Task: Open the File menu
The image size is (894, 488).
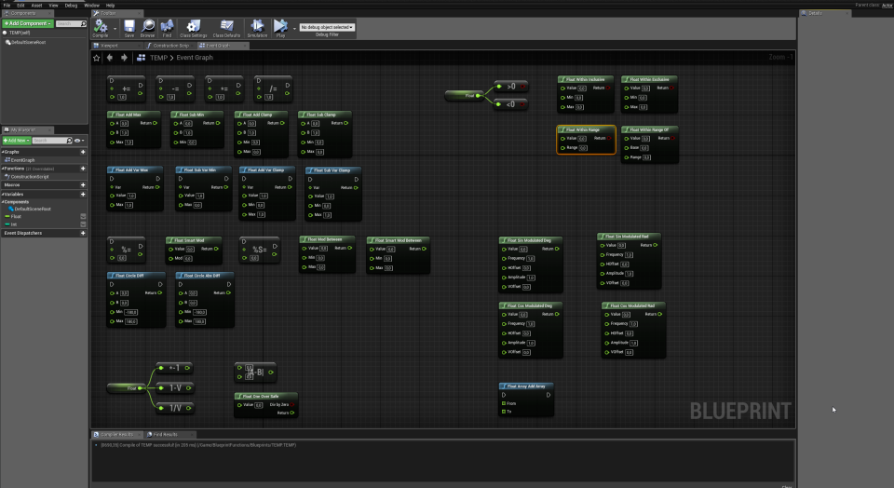Action: coord(7,5)
